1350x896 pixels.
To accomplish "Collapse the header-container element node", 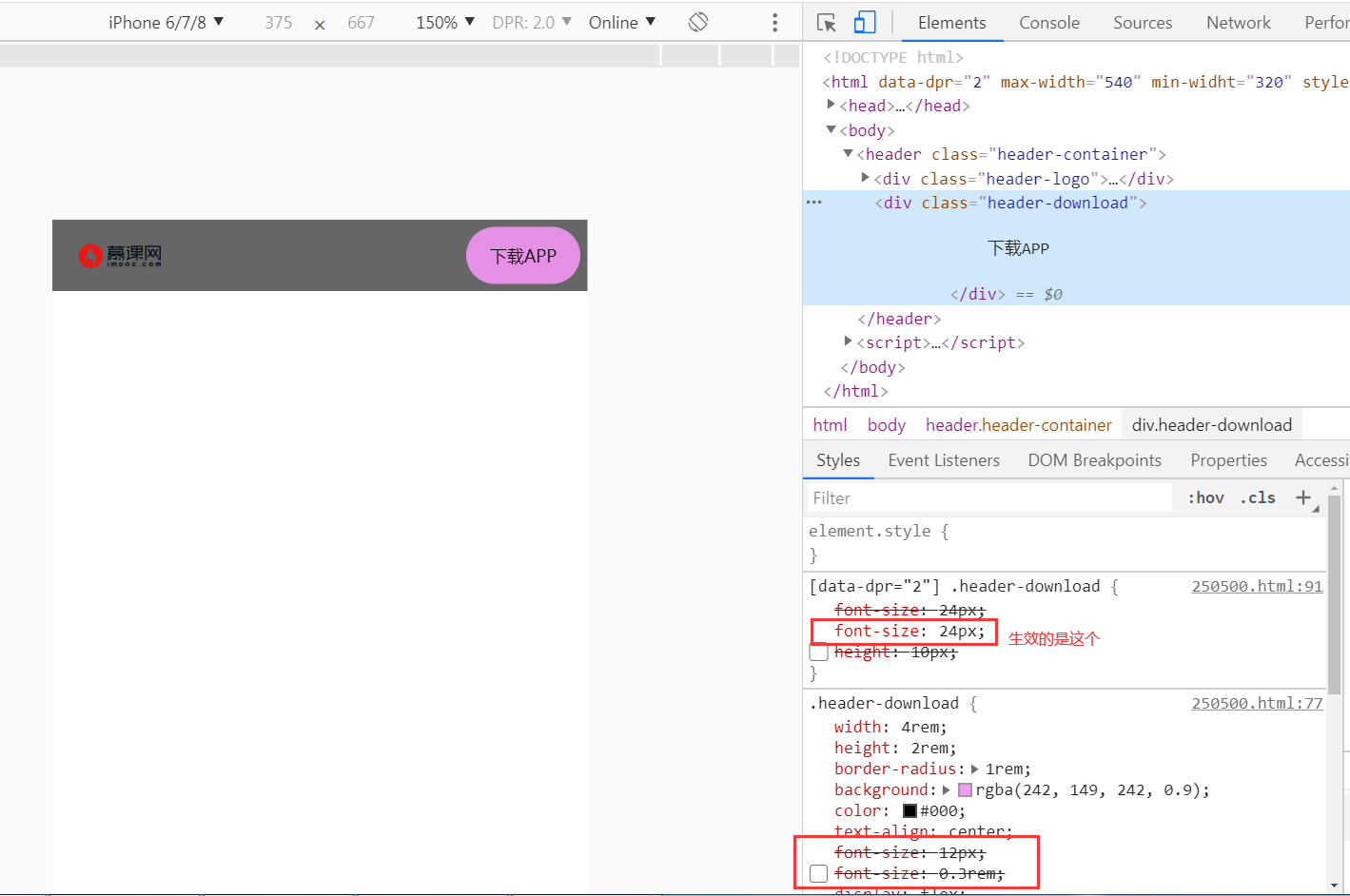I will point(848,153).
